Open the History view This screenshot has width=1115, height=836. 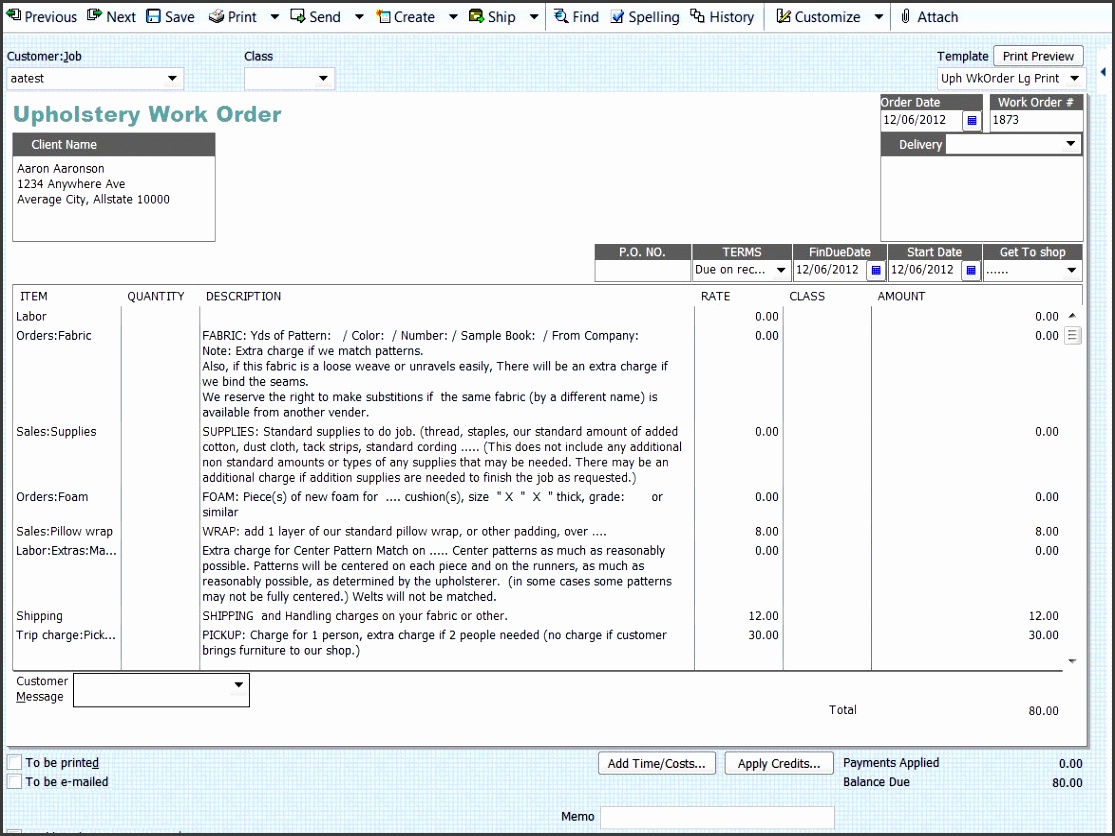[x=722, y=16]
